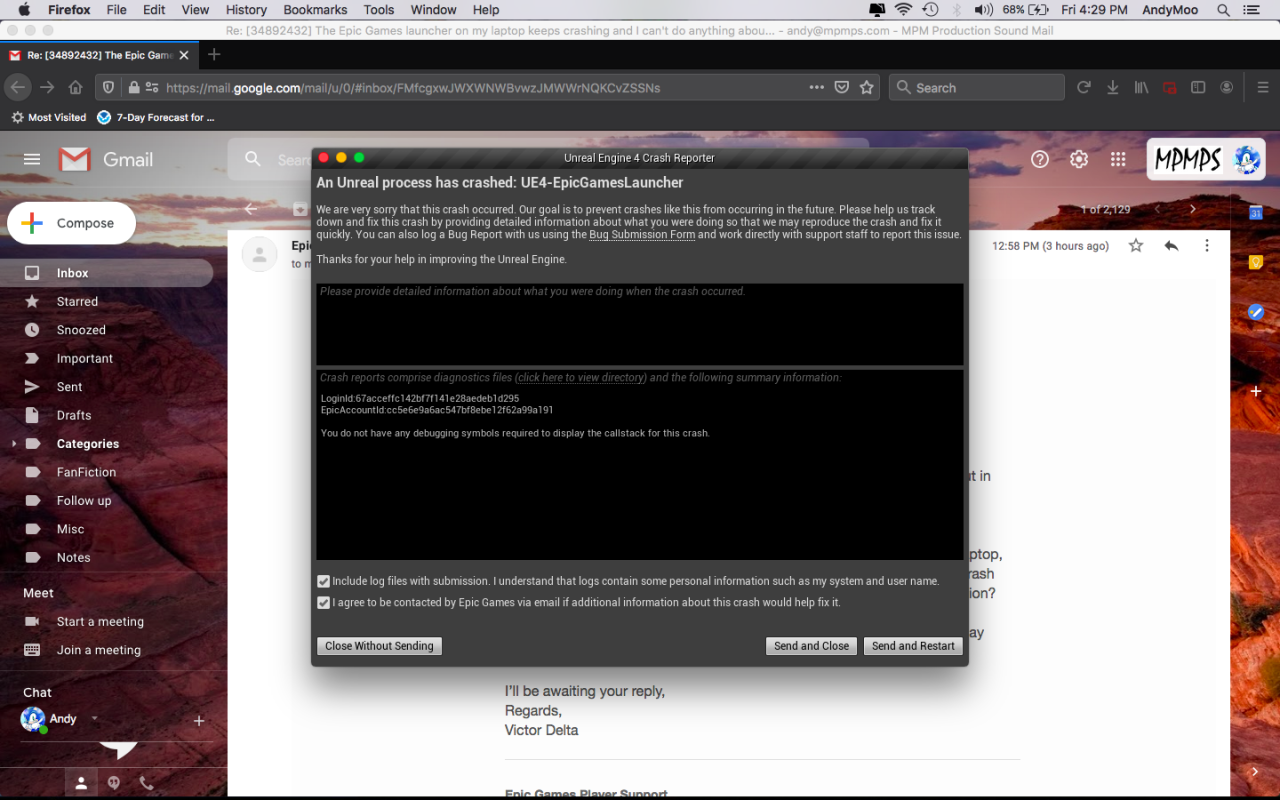Image resolution: width=1280 pixels, height=800 pixels.
Task: Open Google Keep side panel
Action: [1256, 262]
